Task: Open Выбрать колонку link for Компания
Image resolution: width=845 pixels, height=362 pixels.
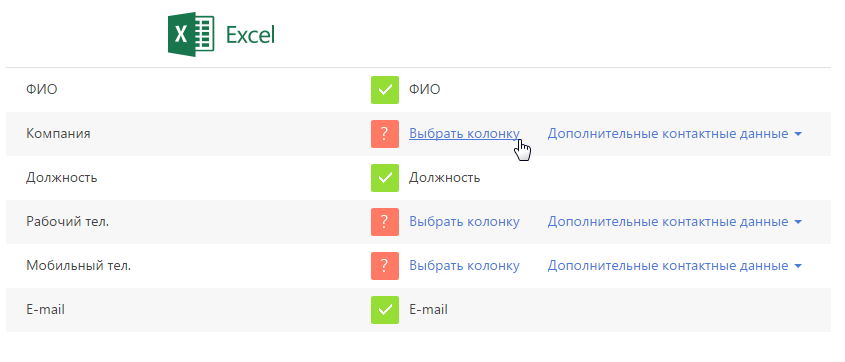Action: point(464,134)
